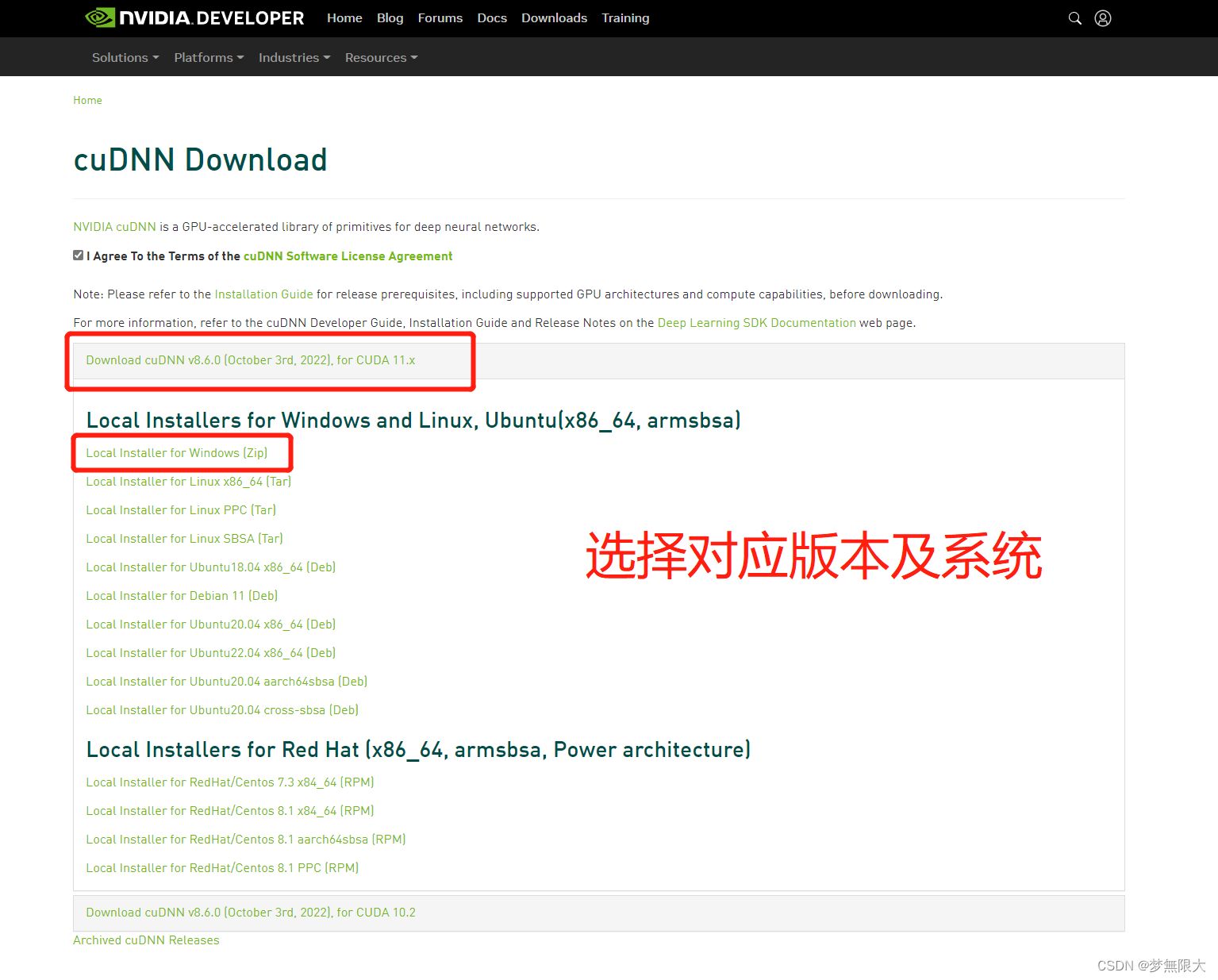Download Local Installer for Debian 11 (Deb)

(x=182, y=596)
